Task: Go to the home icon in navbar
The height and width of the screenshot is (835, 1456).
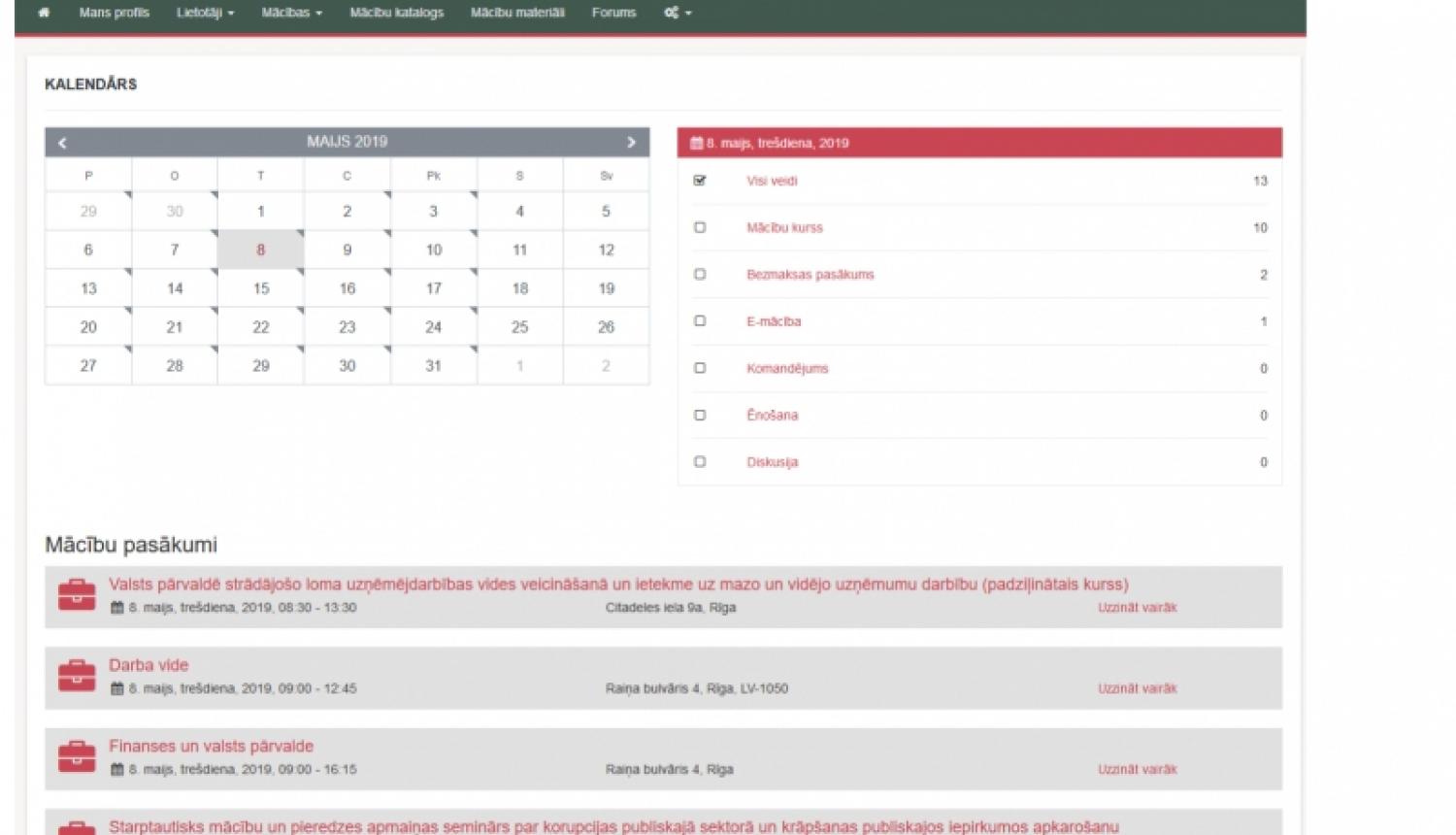Action: 44,13
